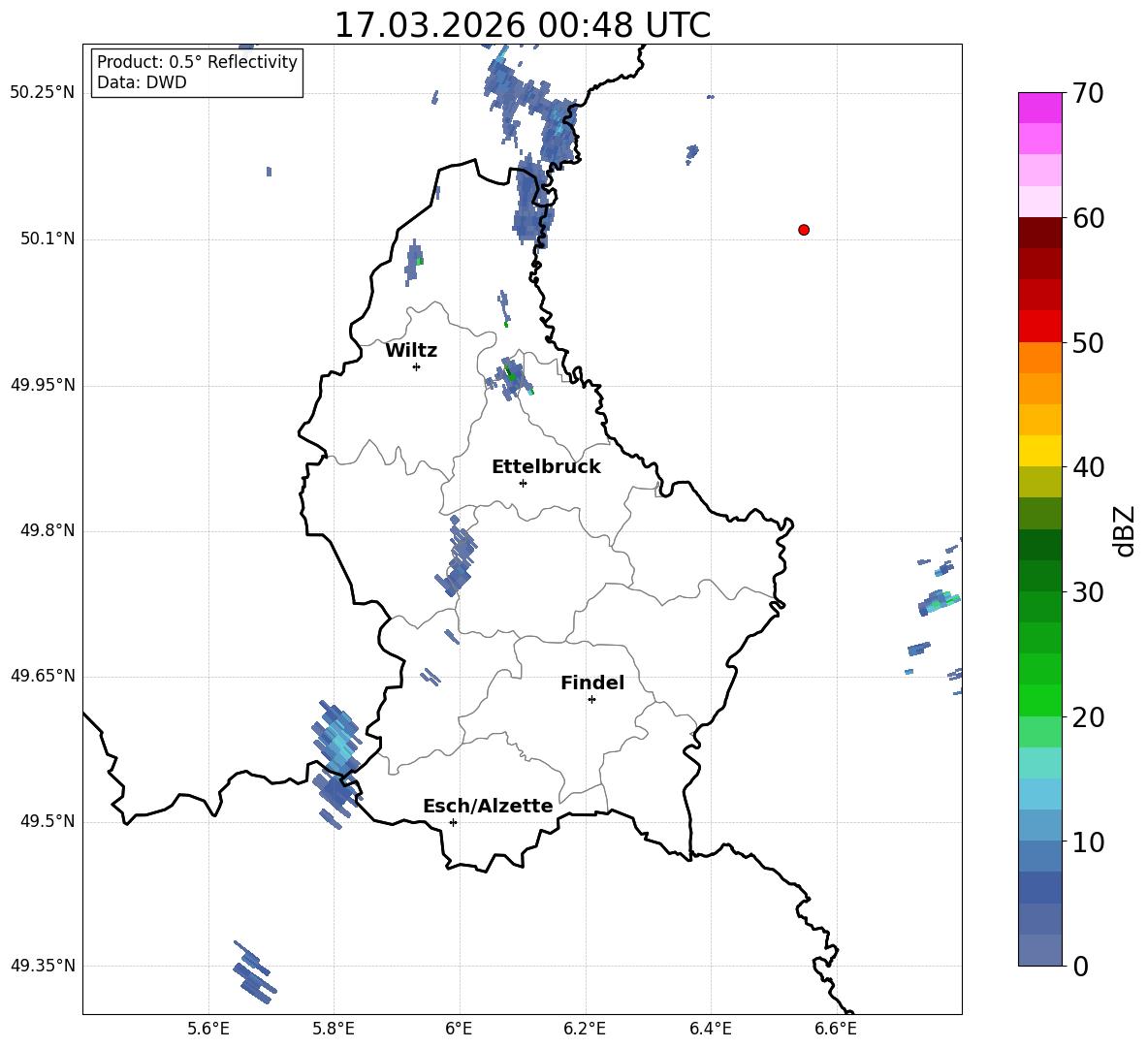1148x1048 pixels.
Task: Click the 6°E longitude label
Action: 459,1029
